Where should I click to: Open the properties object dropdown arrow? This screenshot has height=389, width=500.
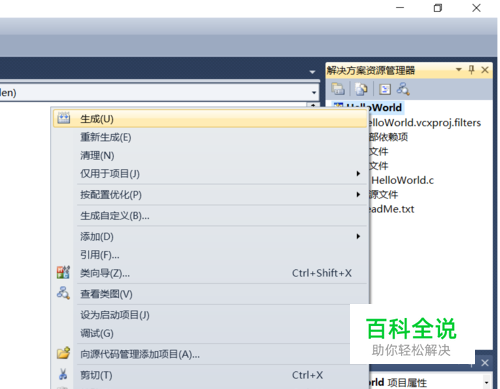487,383
